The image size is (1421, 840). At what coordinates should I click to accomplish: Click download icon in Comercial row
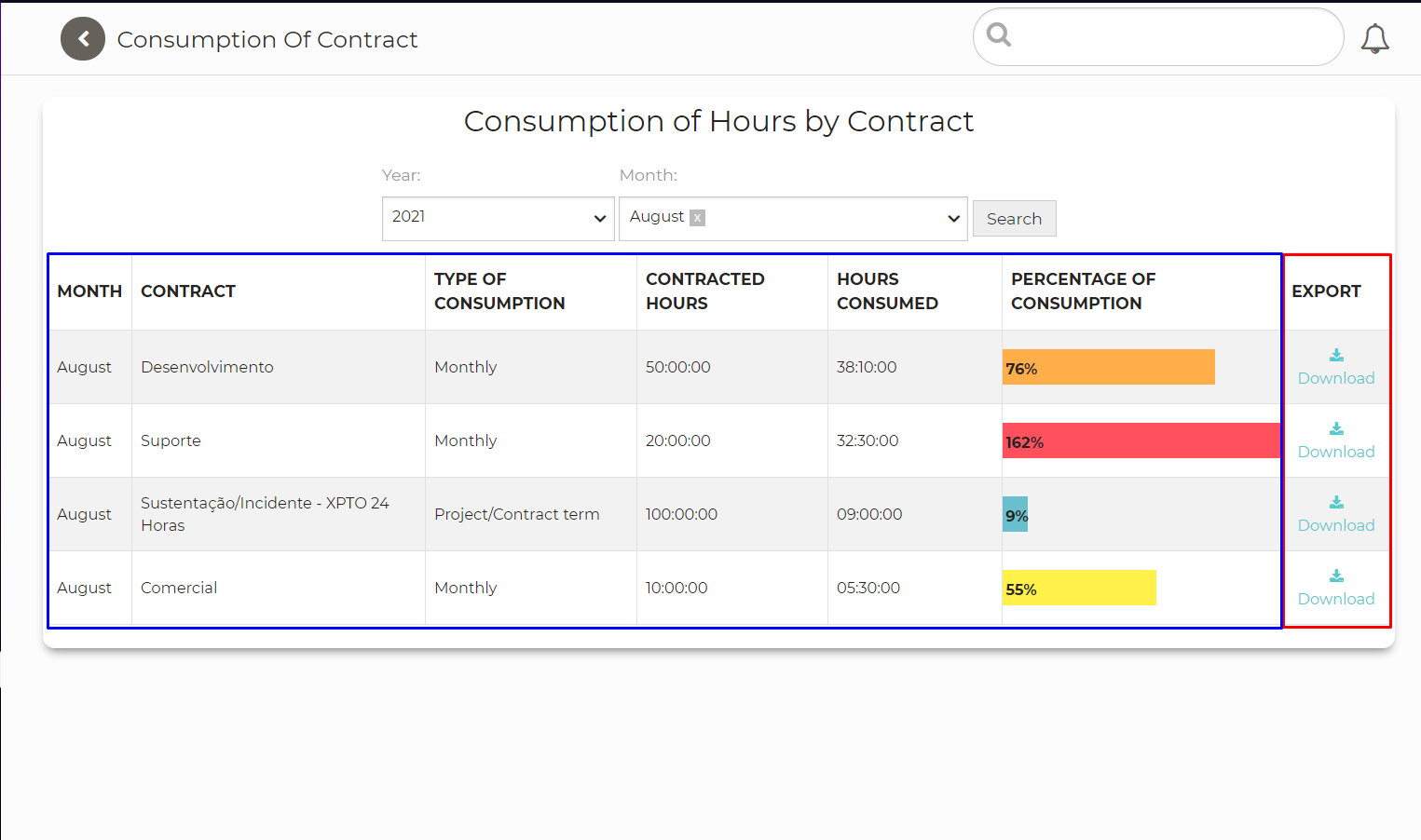[x=1336, y=576]
